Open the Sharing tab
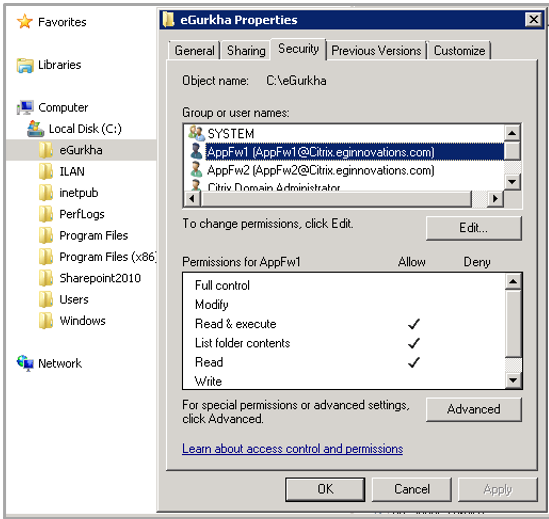549x519 pixels. point(246,51)
